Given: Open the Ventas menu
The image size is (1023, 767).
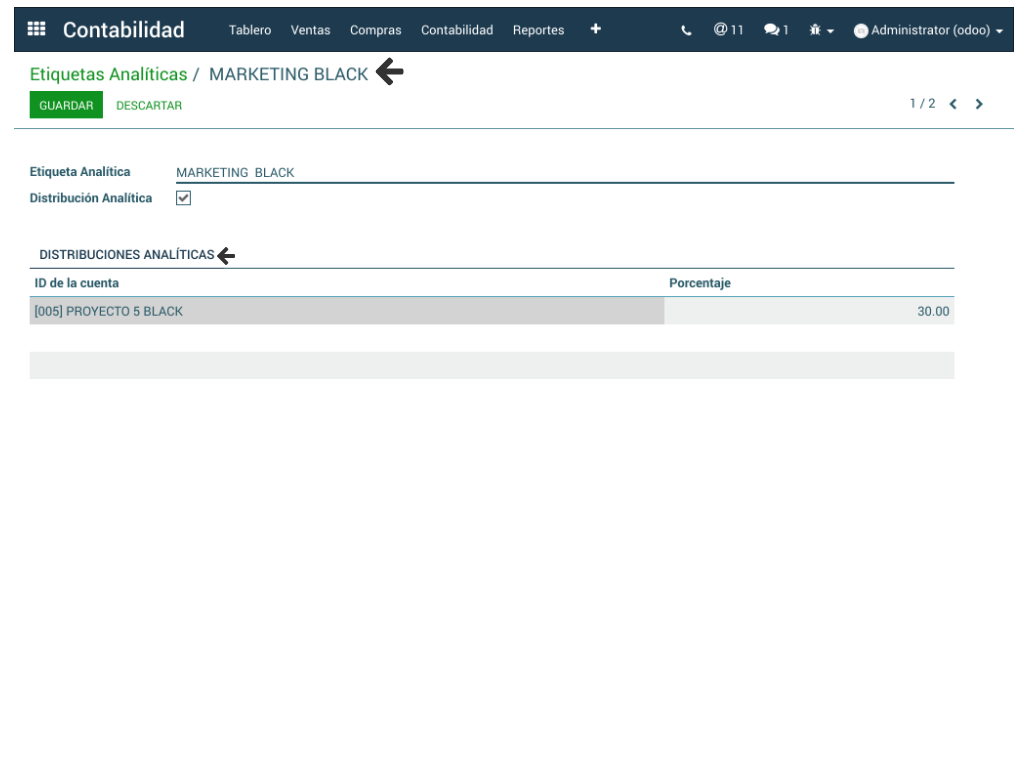Looking at the screenshot, I should 310,30.
